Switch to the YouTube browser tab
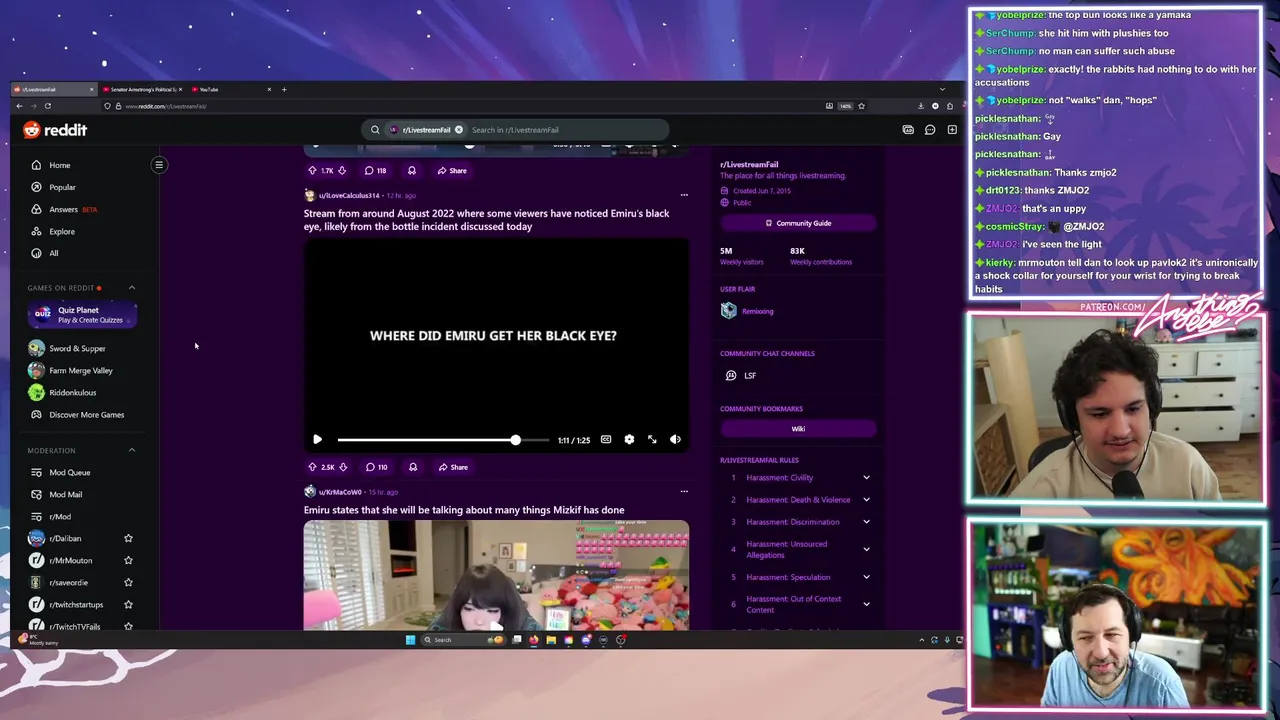Screen dimensions: 1280x720 (231, 89)
